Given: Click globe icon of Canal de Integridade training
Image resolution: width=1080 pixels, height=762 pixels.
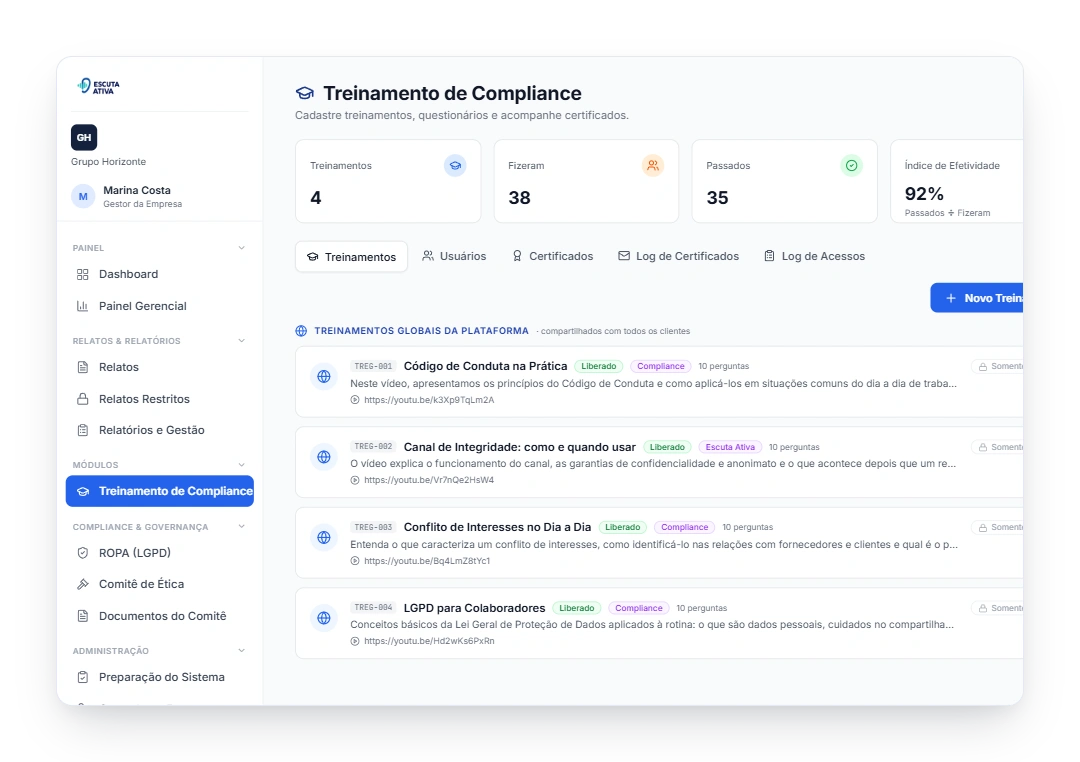Looking at the screenshot, I should point(324,457).
